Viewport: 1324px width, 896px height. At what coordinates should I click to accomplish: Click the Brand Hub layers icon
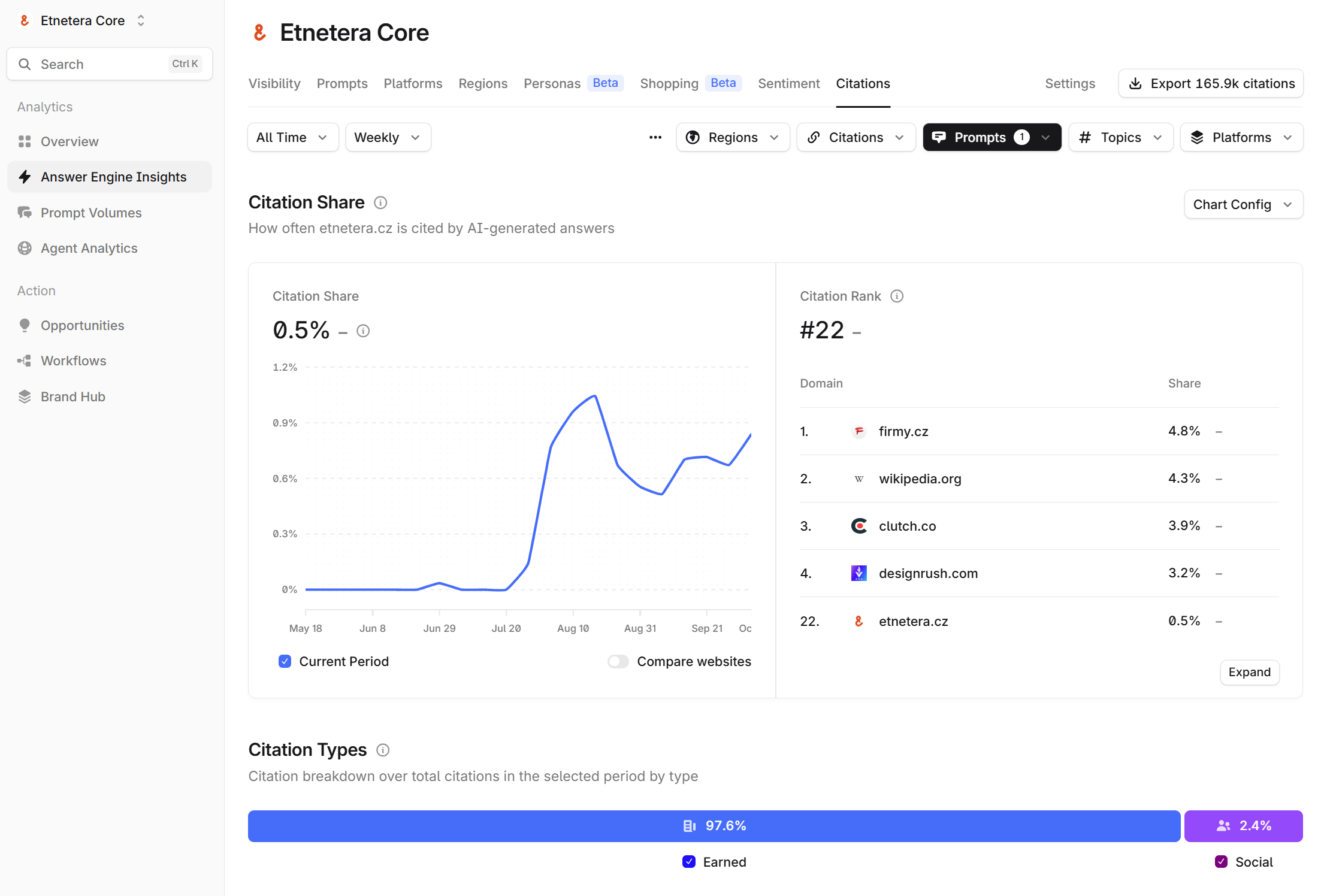pyautogui.click(x=25, y=396)
